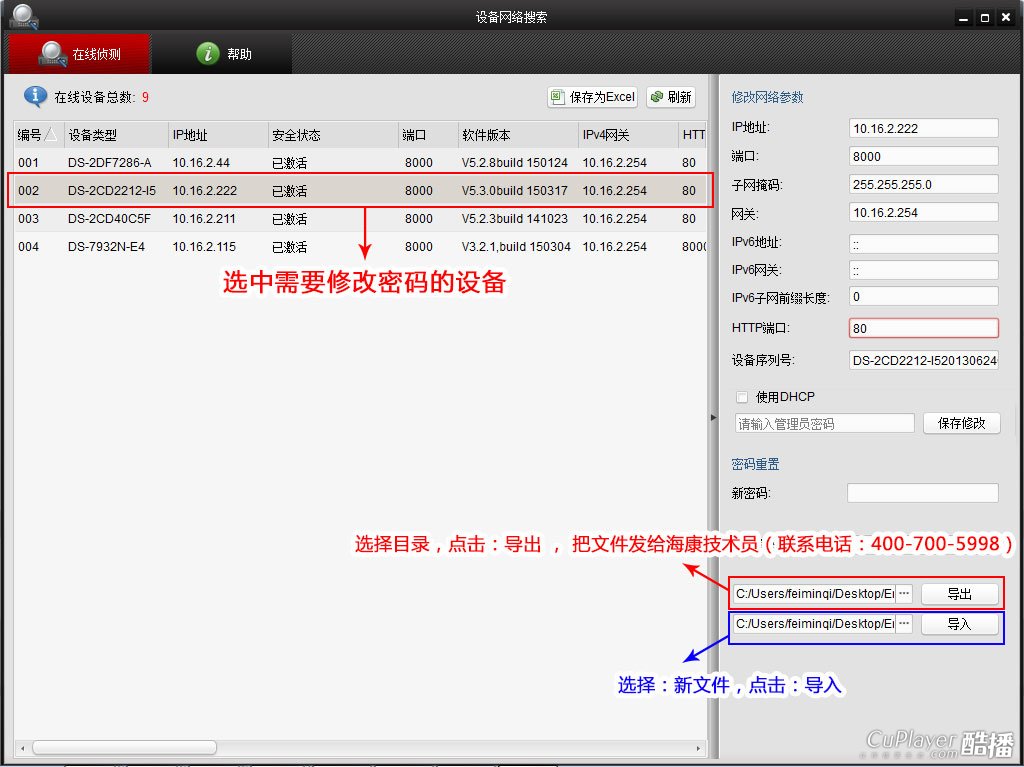Click the 导出 export button

tap(959, 594)
